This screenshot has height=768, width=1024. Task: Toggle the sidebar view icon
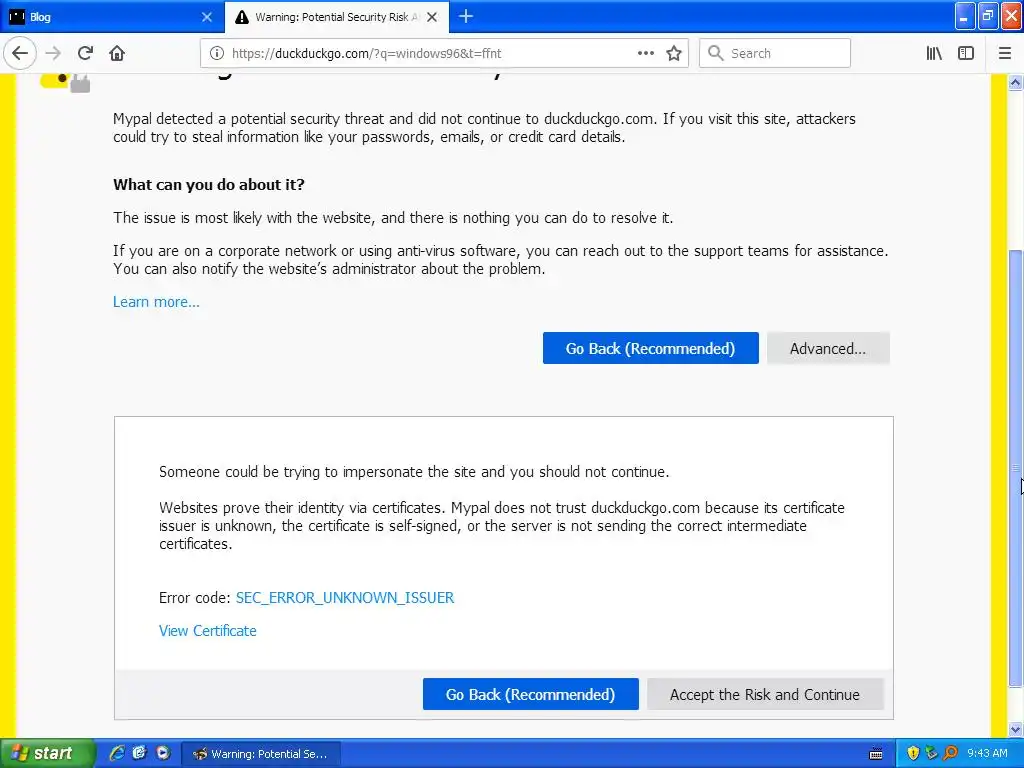click(966, 54)
